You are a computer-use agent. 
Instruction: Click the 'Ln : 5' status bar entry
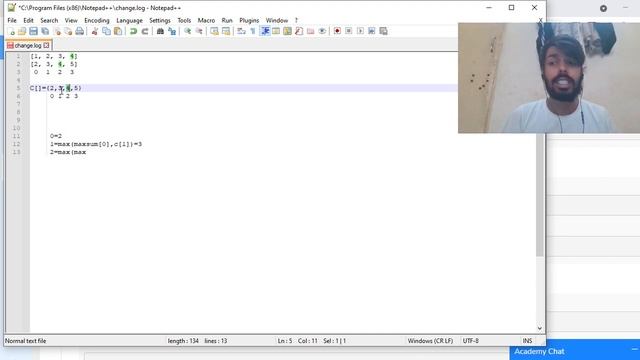click(285, 341)
